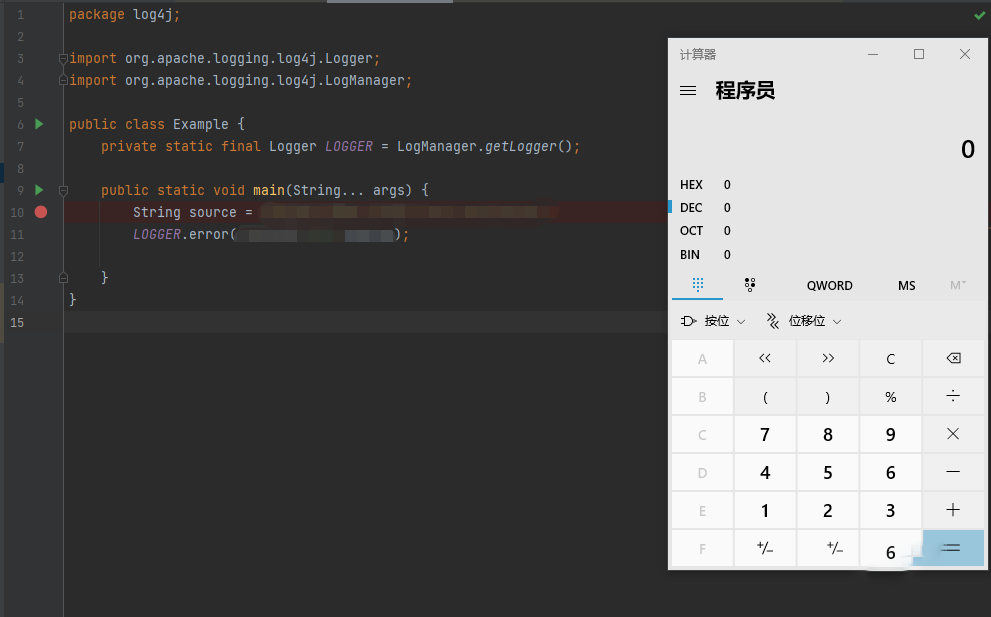Cycle the QWORD word size setting
Image resolution: width=991 pixels, height=617 pixels.
829,286
